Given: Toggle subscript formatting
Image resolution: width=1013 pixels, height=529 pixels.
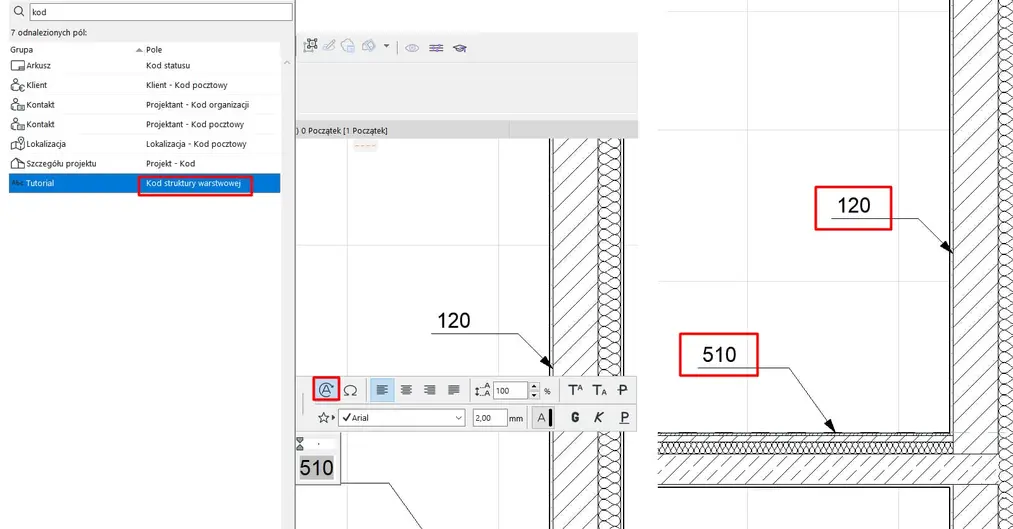Looking at the screenshot, I should point(599,390).
